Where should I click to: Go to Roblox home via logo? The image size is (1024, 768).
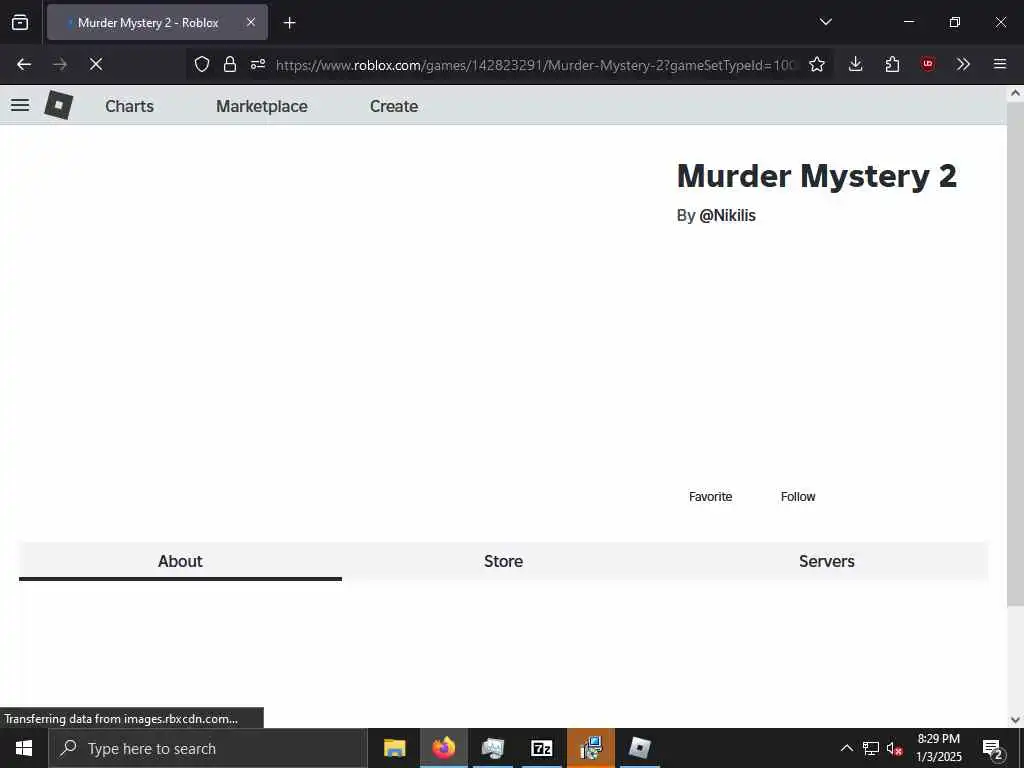click(58, 105)
